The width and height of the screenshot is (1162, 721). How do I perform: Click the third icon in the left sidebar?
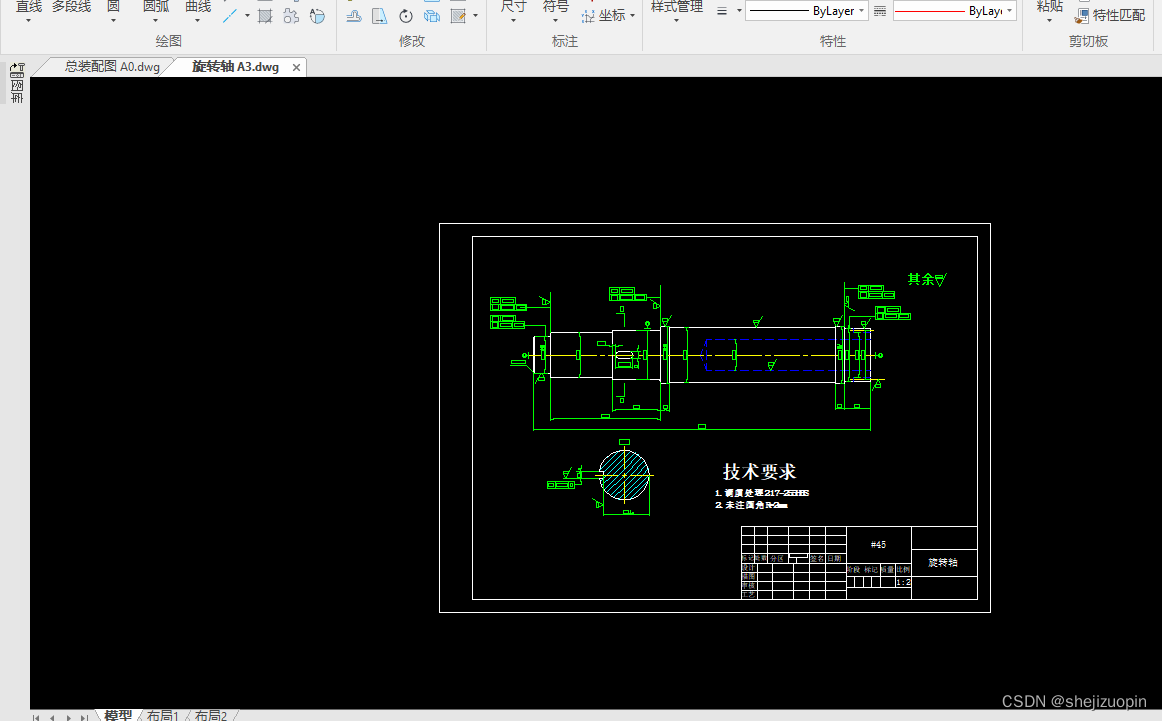pyautogui.click(x=17, y=98)
